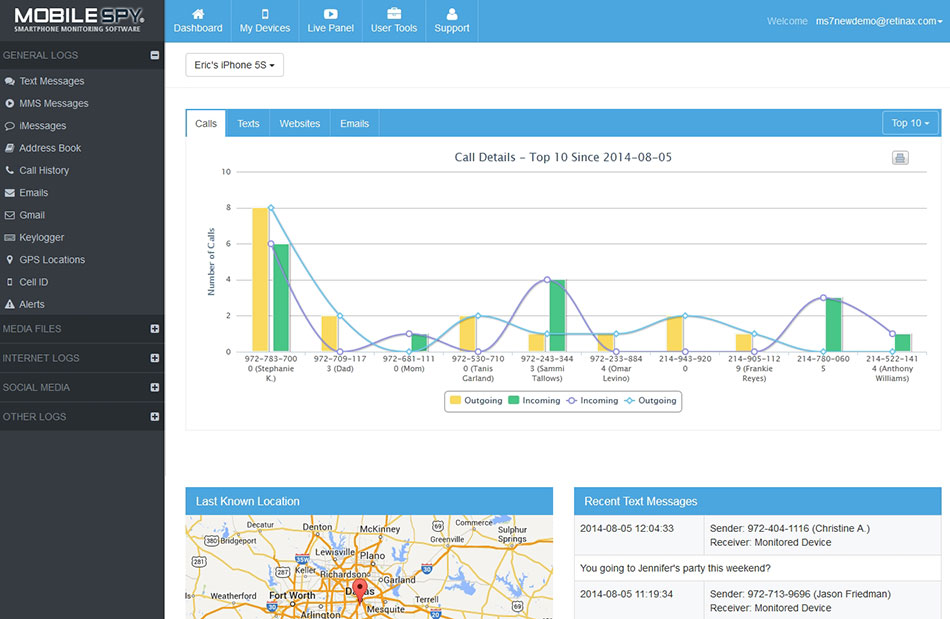The height and width of the screenshot is (619, 950).
Task: Click the print chart icon
Action: click(900, 158)
